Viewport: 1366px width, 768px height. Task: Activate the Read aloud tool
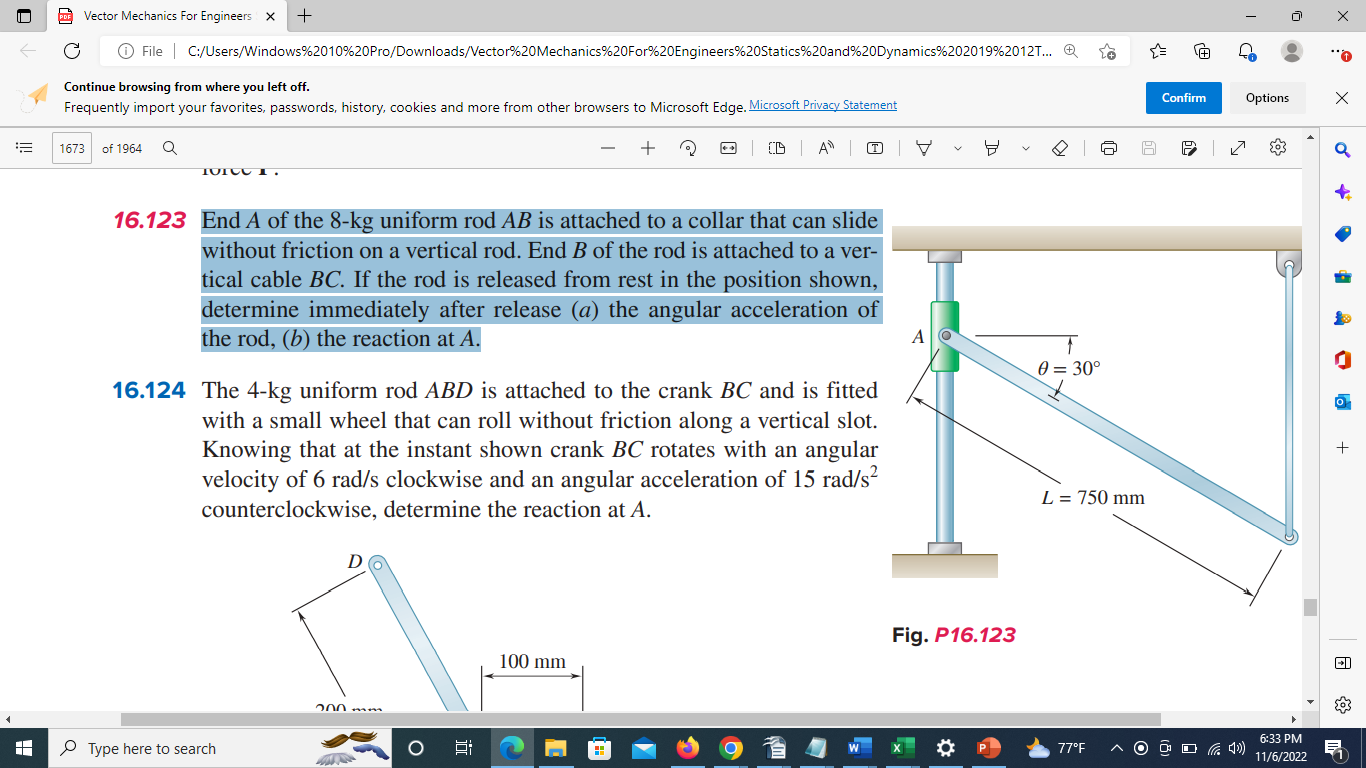pyautogui.click(x=825, y=147)
